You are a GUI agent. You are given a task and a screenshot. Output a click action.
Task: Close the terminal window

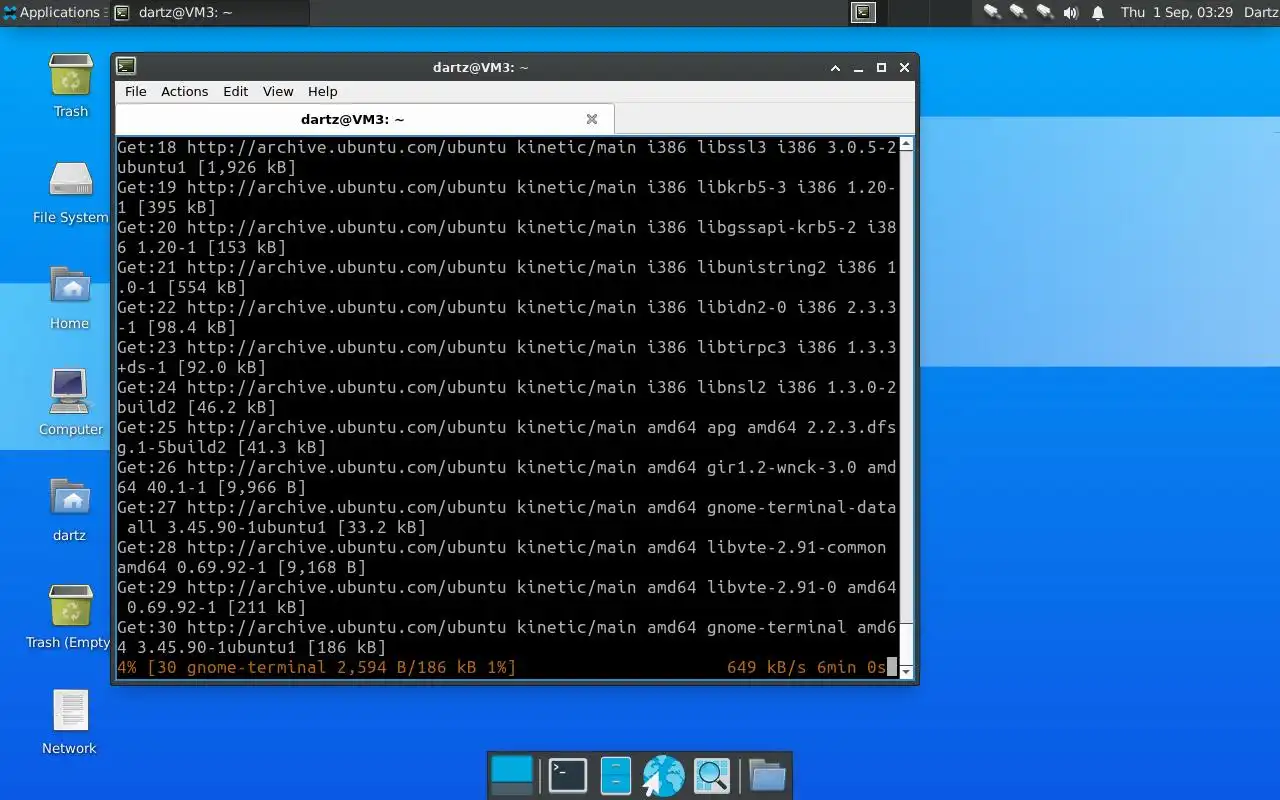pos(904,68)
